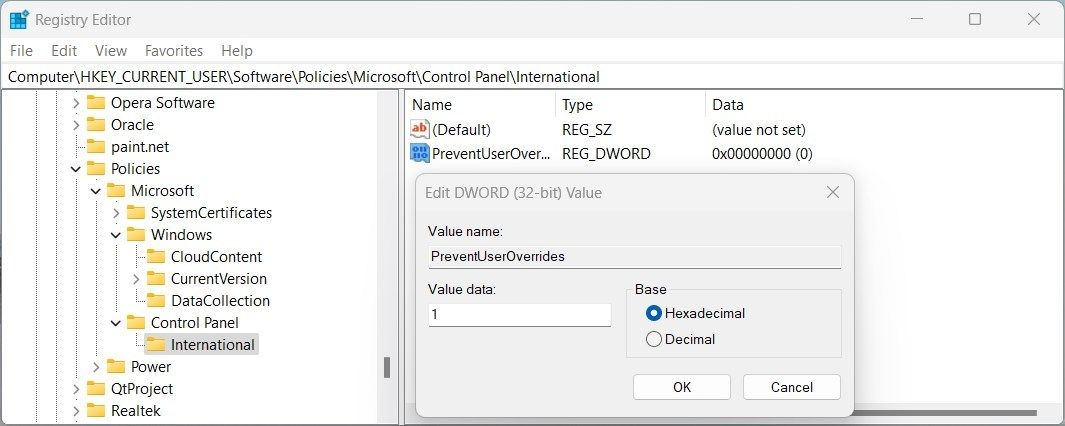Image resolution: width=1065 pixels, height=426 pixels.
Task: Click the SystemCertificates folder icon
Action: (136, 213)
